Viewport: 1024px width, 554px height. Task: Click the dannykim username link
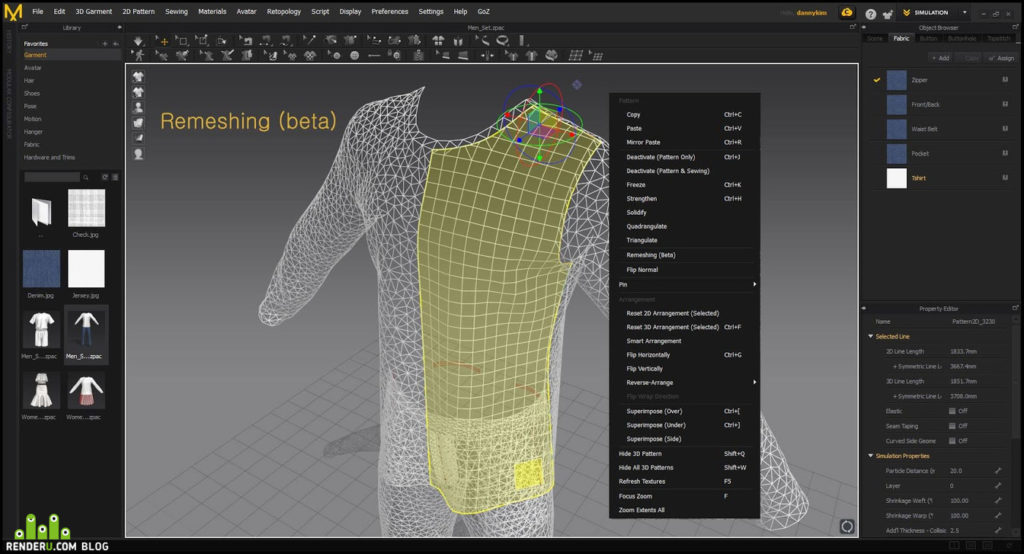coord(812,12)
